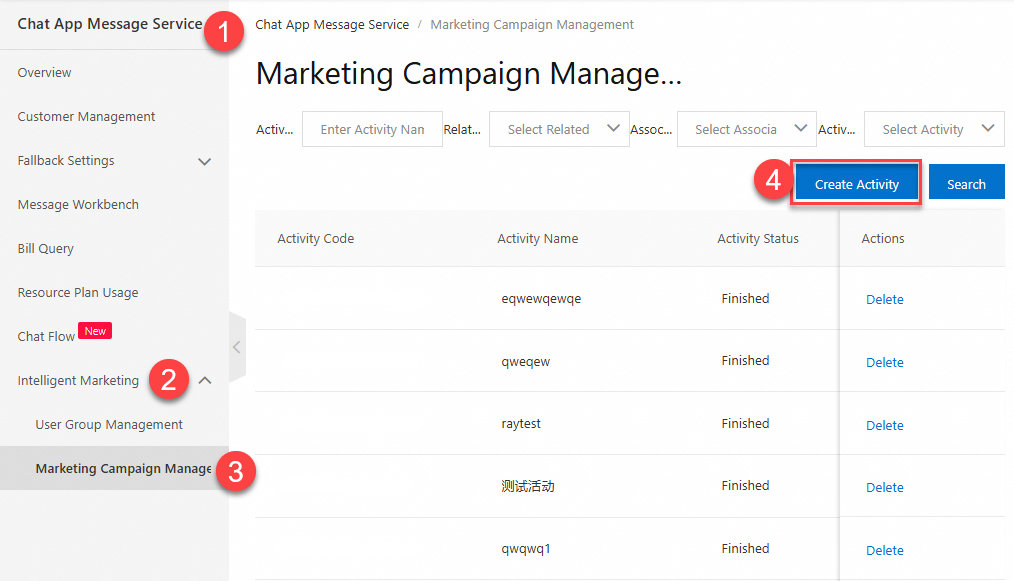The image size is (1014, 581).
Task: Focus the Enter Activity Name field
Action: point(372,129)
